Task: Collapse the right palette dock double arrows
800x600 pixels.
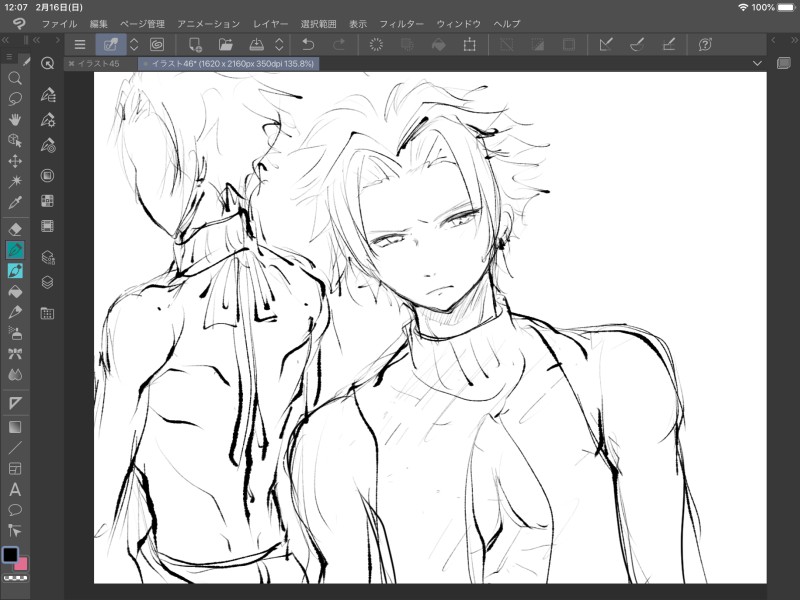Action: [794, 40]
